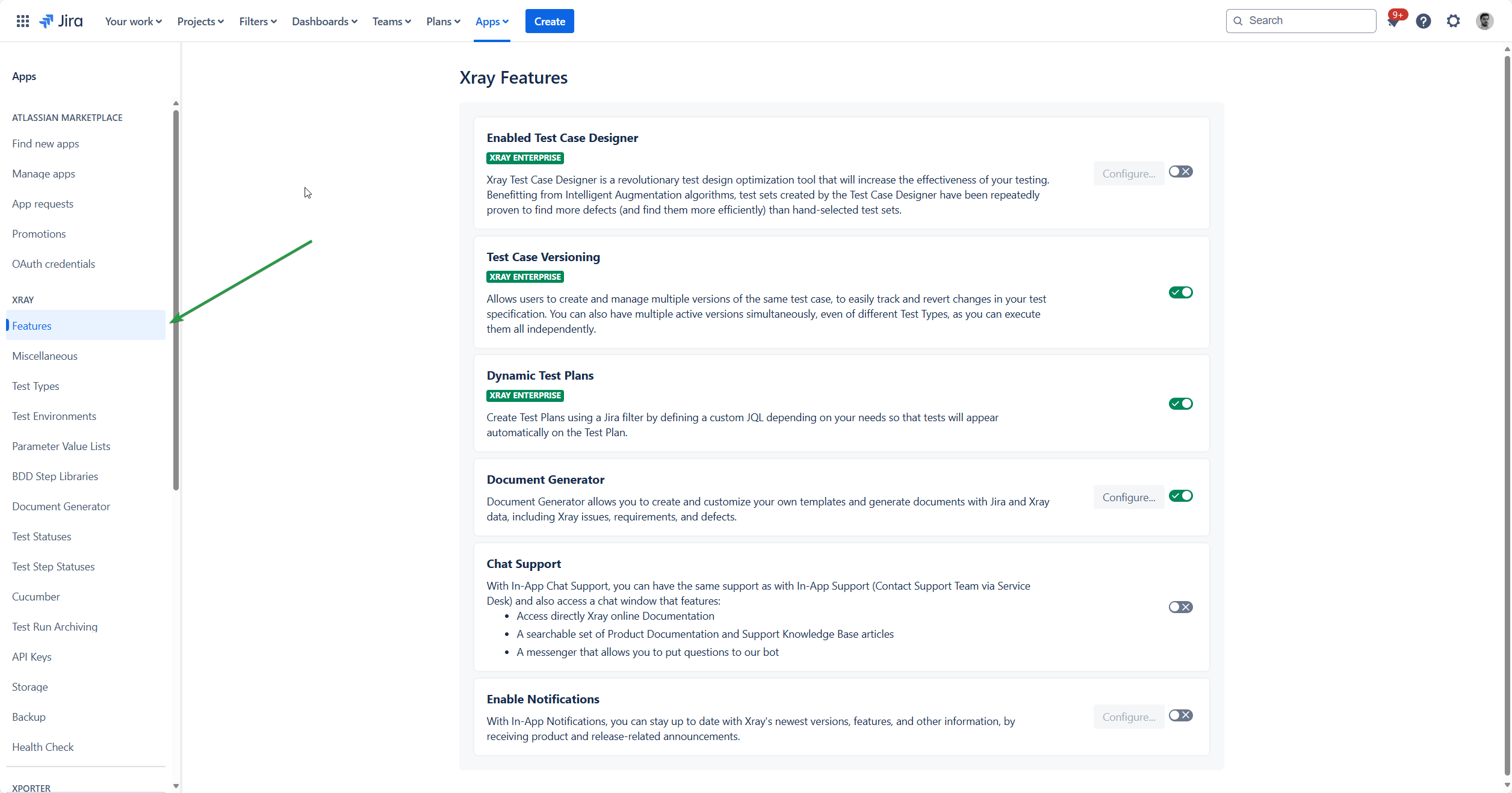Open the settings gear icon
The image size is (1512, 793).
tap(1453, 22)
